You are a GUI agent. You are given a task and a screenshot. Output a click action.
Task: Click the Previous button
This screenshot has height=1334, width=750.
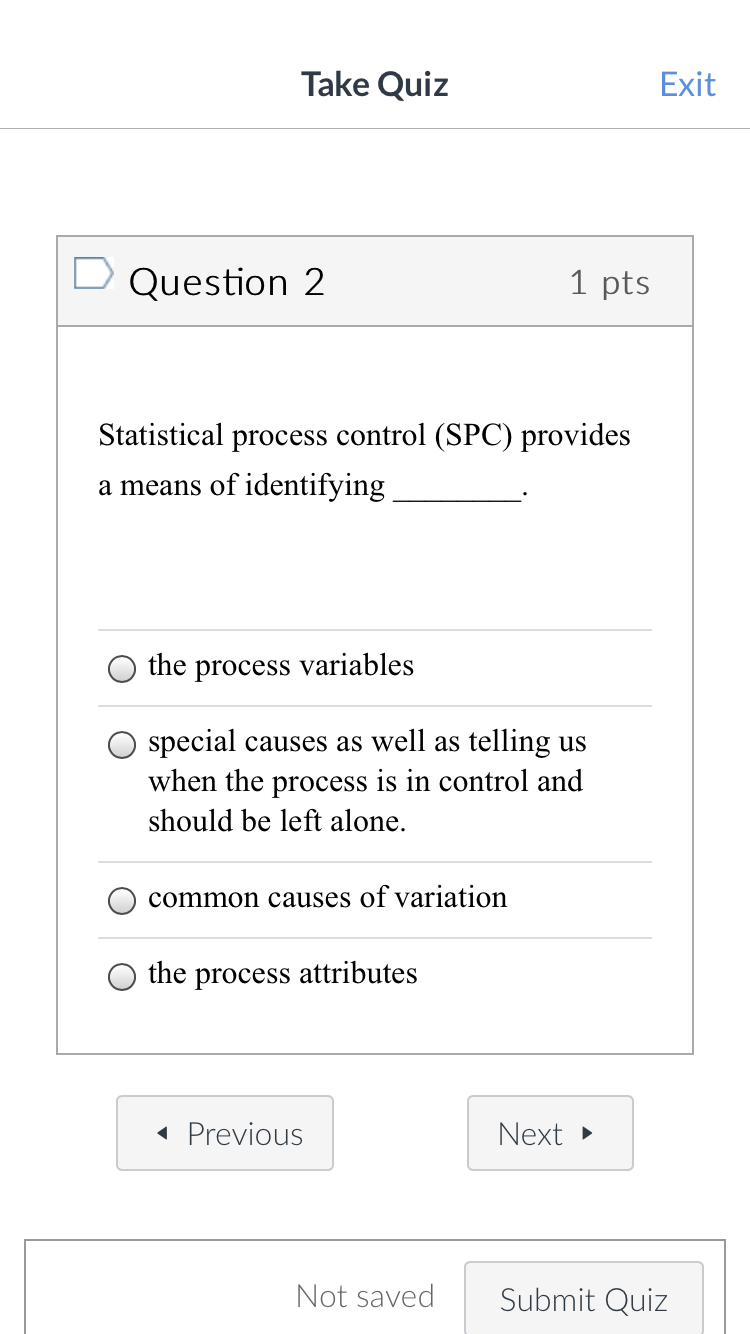[224, 1132]
